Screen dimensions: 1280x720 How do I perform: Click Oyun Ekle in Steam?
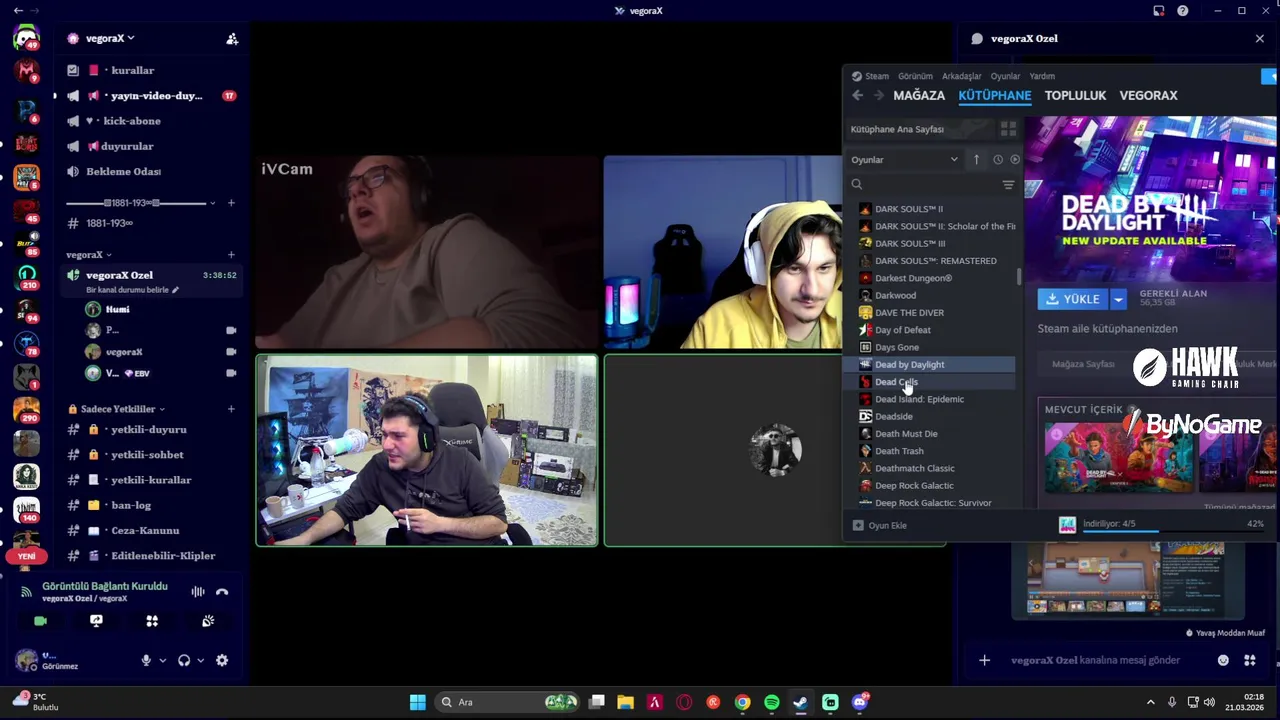tap(880, 525)
